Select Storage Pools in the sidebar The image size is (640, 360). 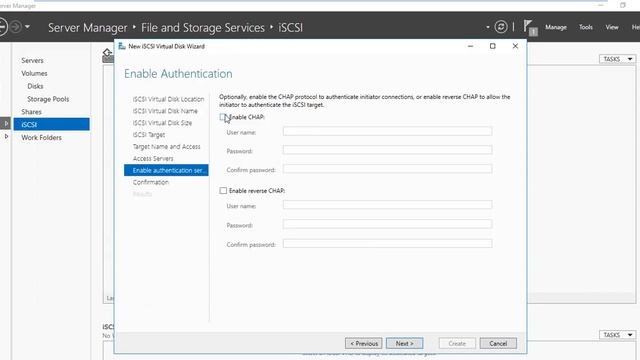click(x=48, y=99)
